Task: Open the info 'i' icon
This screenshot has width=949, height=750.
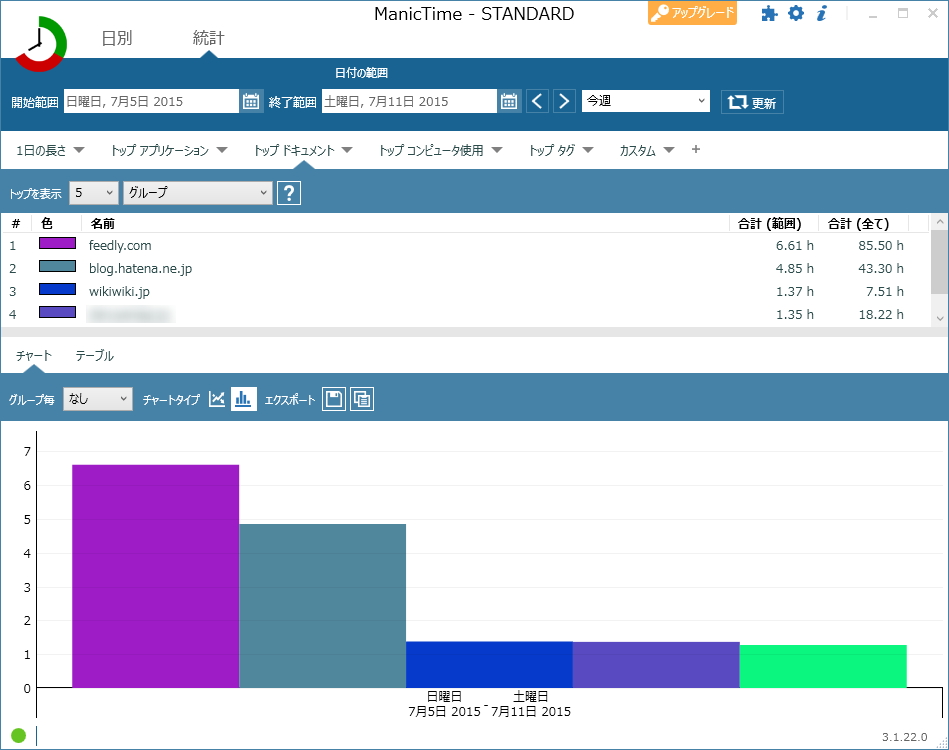Action: [821, 13]
